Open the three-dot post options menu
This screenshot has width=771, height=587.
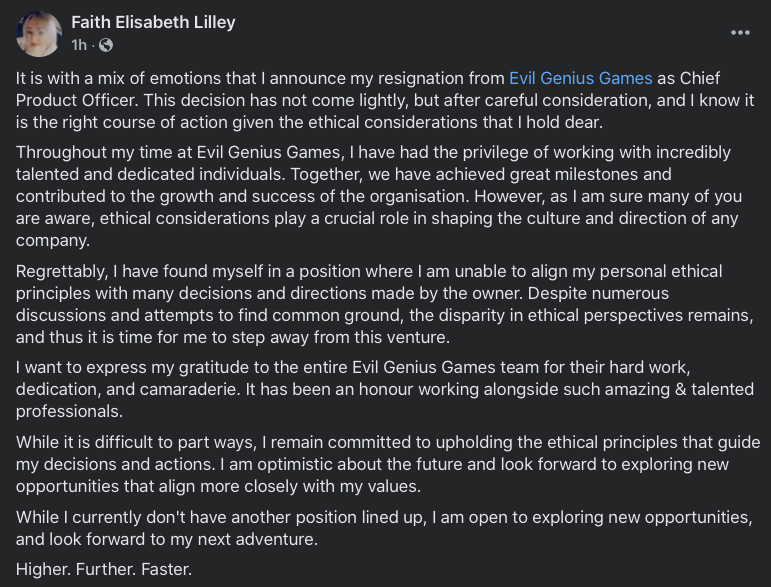740,32
